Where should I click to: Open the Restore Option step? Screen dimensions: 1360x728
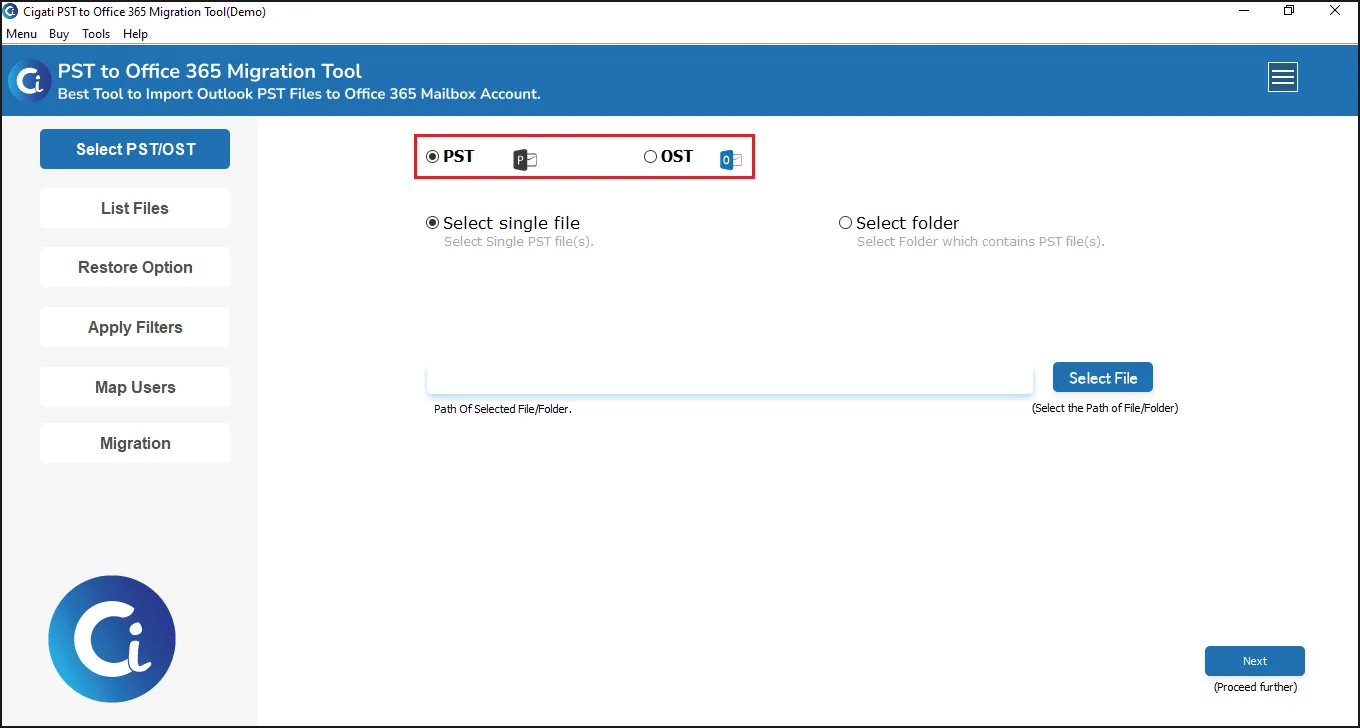pos(135,267)
